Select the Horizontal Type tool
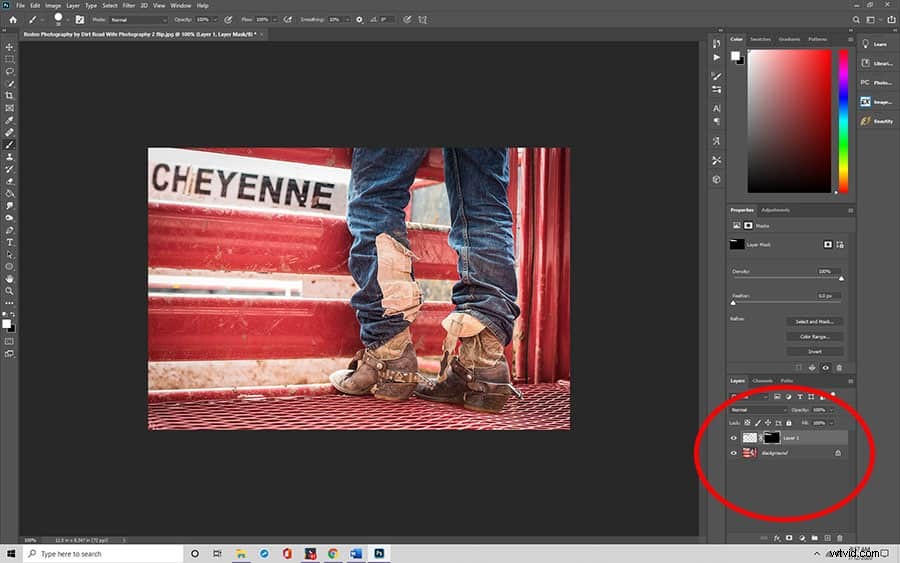Screen dimensions: 900x563 pyautogui.click(x=9, y=242)
